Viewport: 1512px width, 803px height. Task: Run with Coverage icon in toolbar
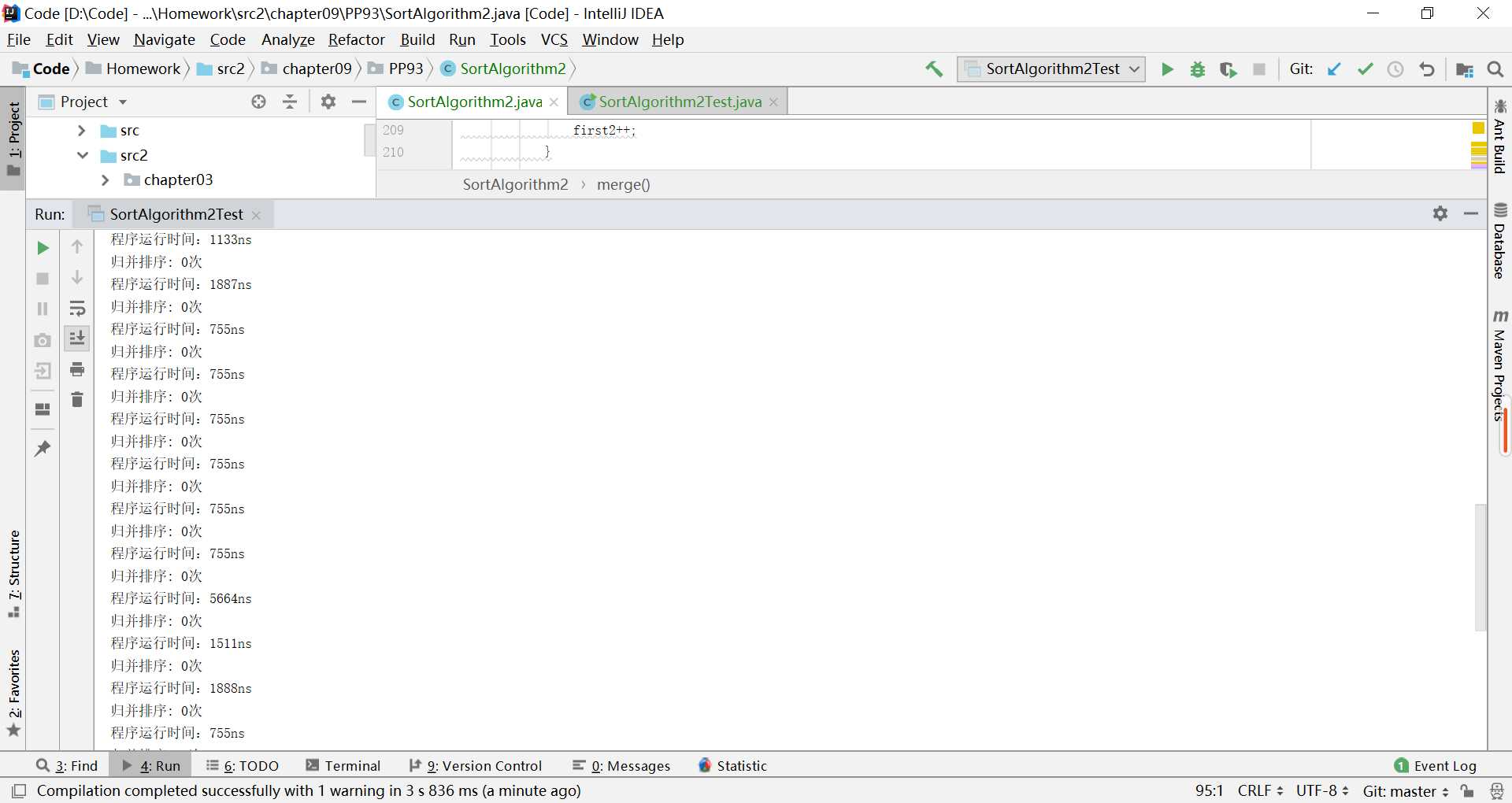click(x=1228, y=69)
